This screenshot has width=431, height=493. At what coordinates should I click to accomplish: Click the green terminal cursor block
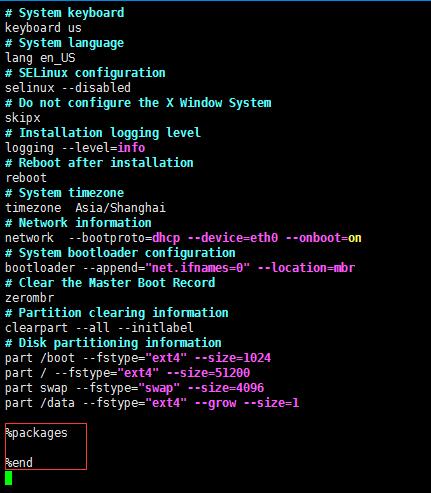(9, 478)
